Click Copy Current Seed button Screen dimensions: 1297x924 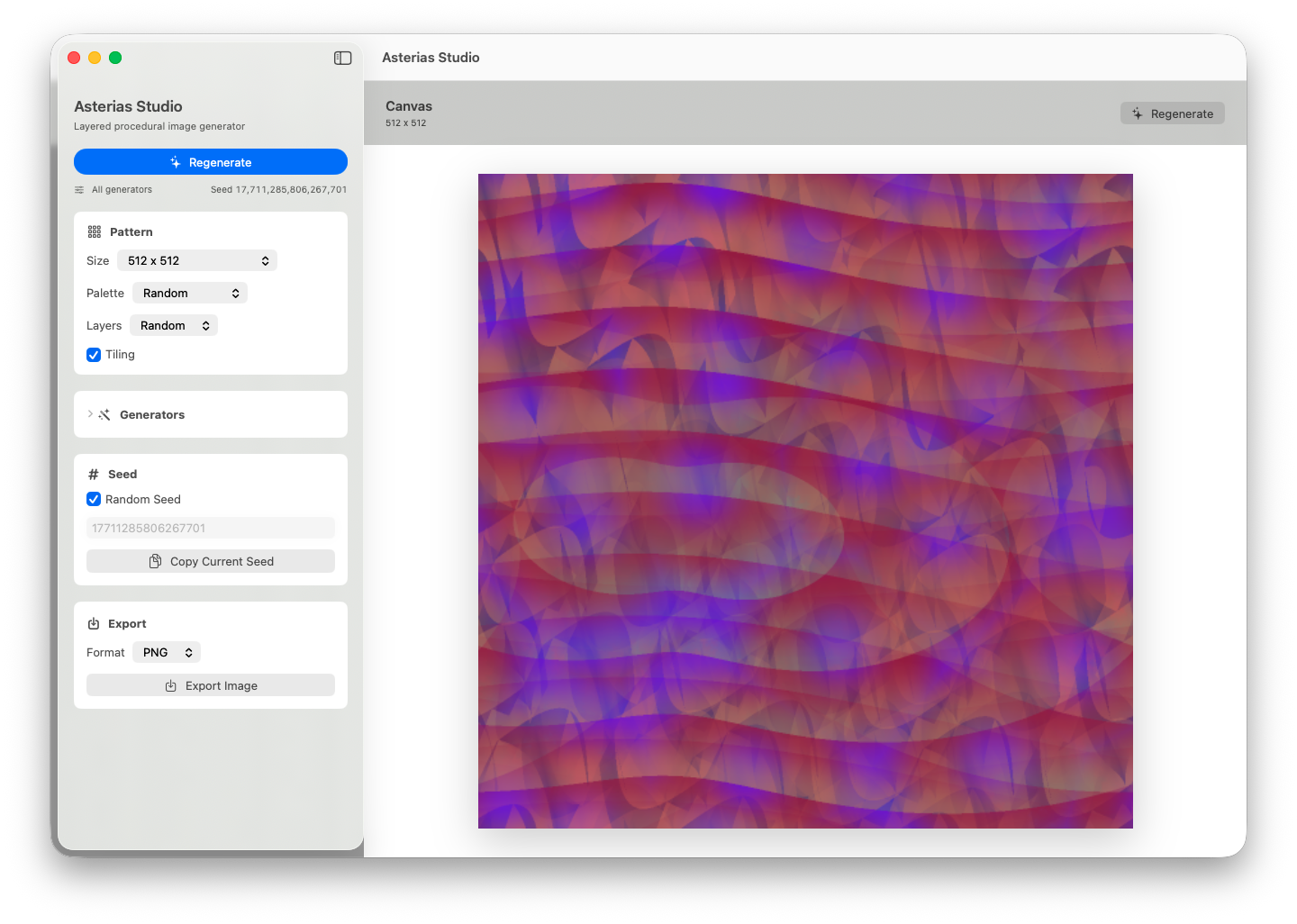[x=211, y=561]
